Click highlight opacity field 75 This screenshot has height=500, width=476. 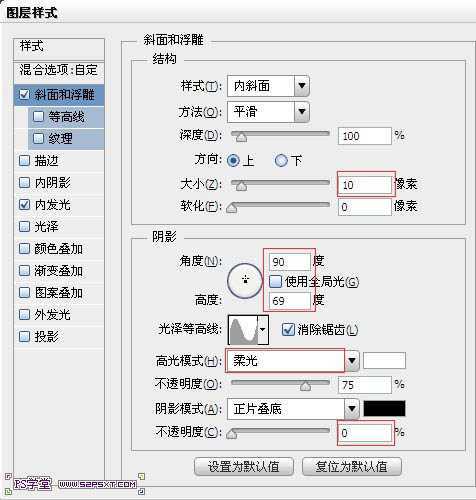(365, 385)
